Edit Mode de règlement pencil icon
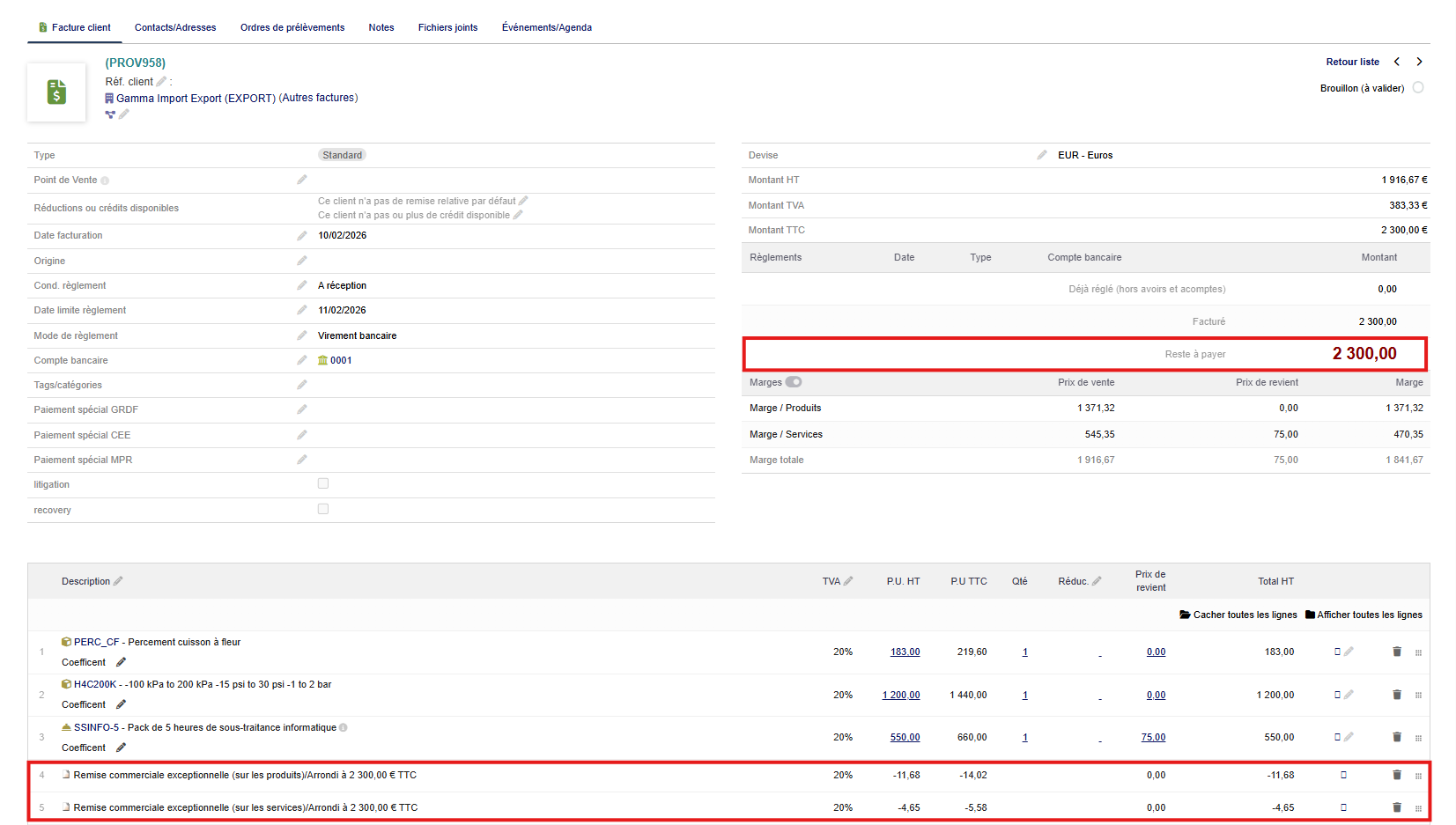 (x=302, y=335)
